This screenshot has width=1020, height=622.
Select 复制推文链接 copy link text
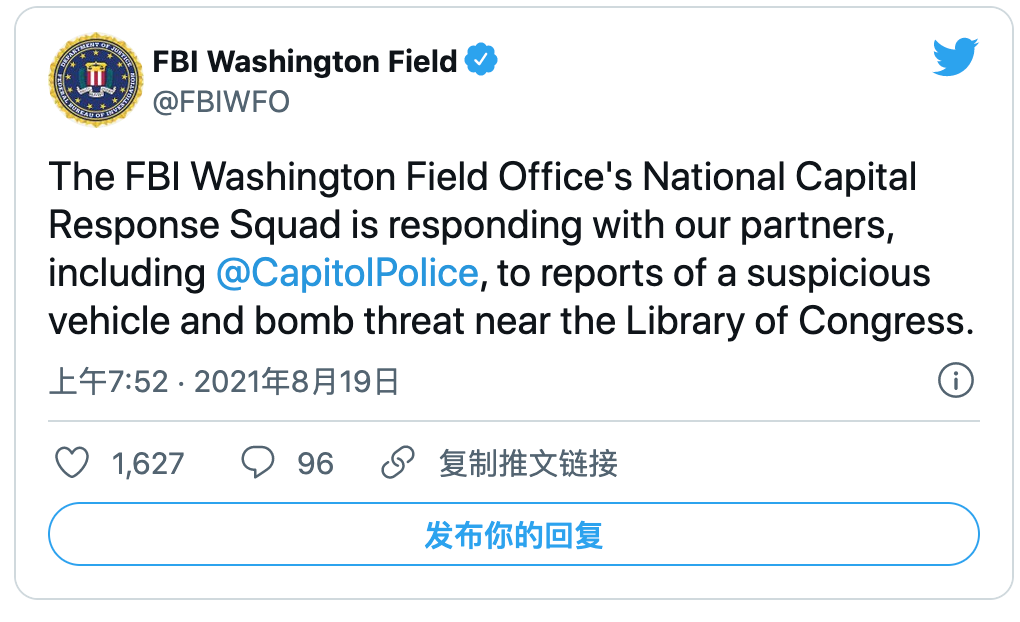point(528,463)
